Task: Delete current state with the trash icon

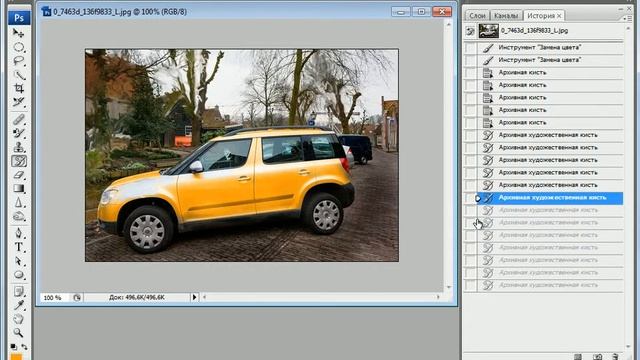Action: 615,357
